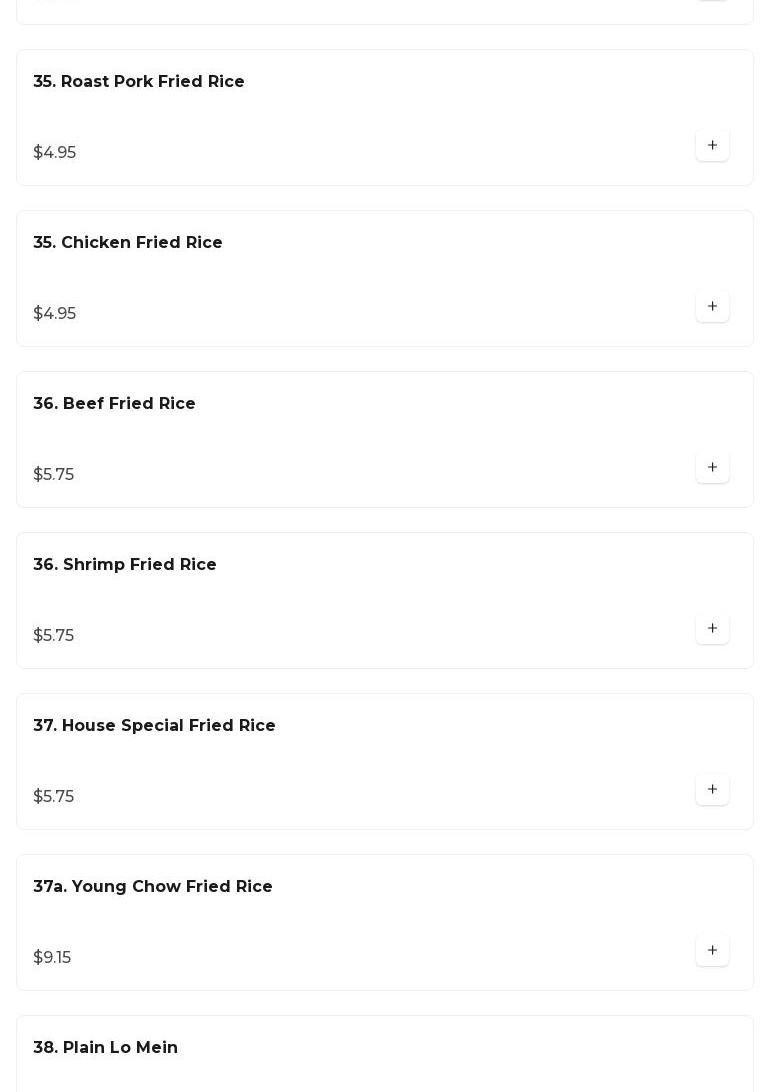Add Young Chow Fried Rice with plus icon
The width and height of the screenshot is (770, 1092).
[x=712, y=950]
